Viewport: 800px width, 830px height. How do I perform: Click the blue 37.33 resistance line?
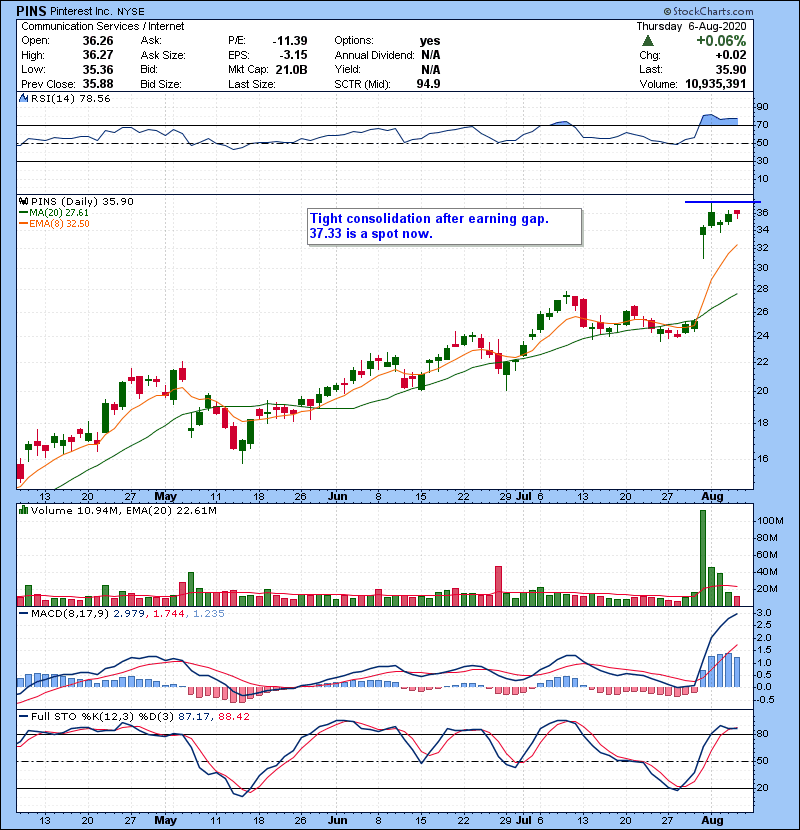tap(723, 202)
